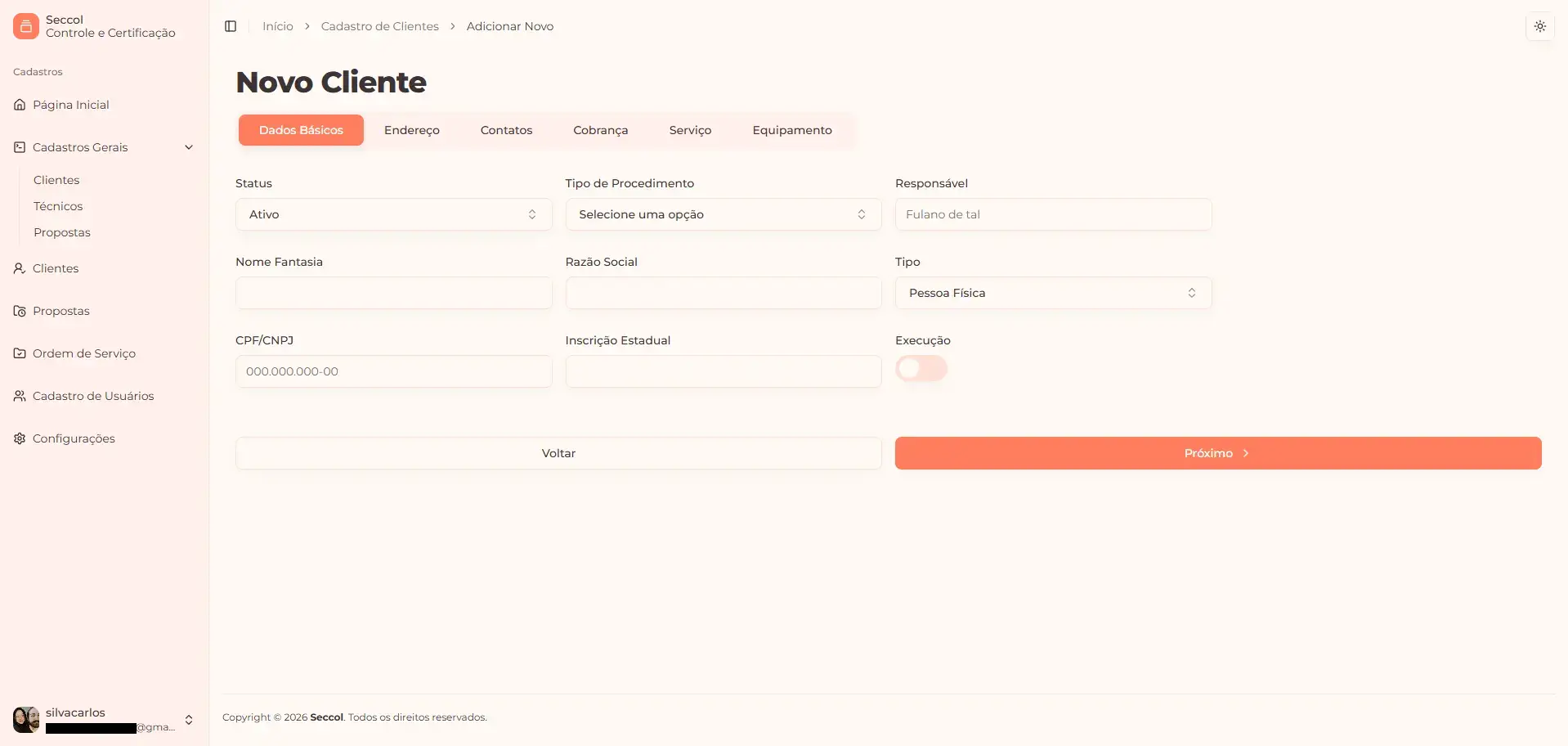Click the Ordem de Serviço icon
The image size is (1568, 746).
[x=19, y=353]
